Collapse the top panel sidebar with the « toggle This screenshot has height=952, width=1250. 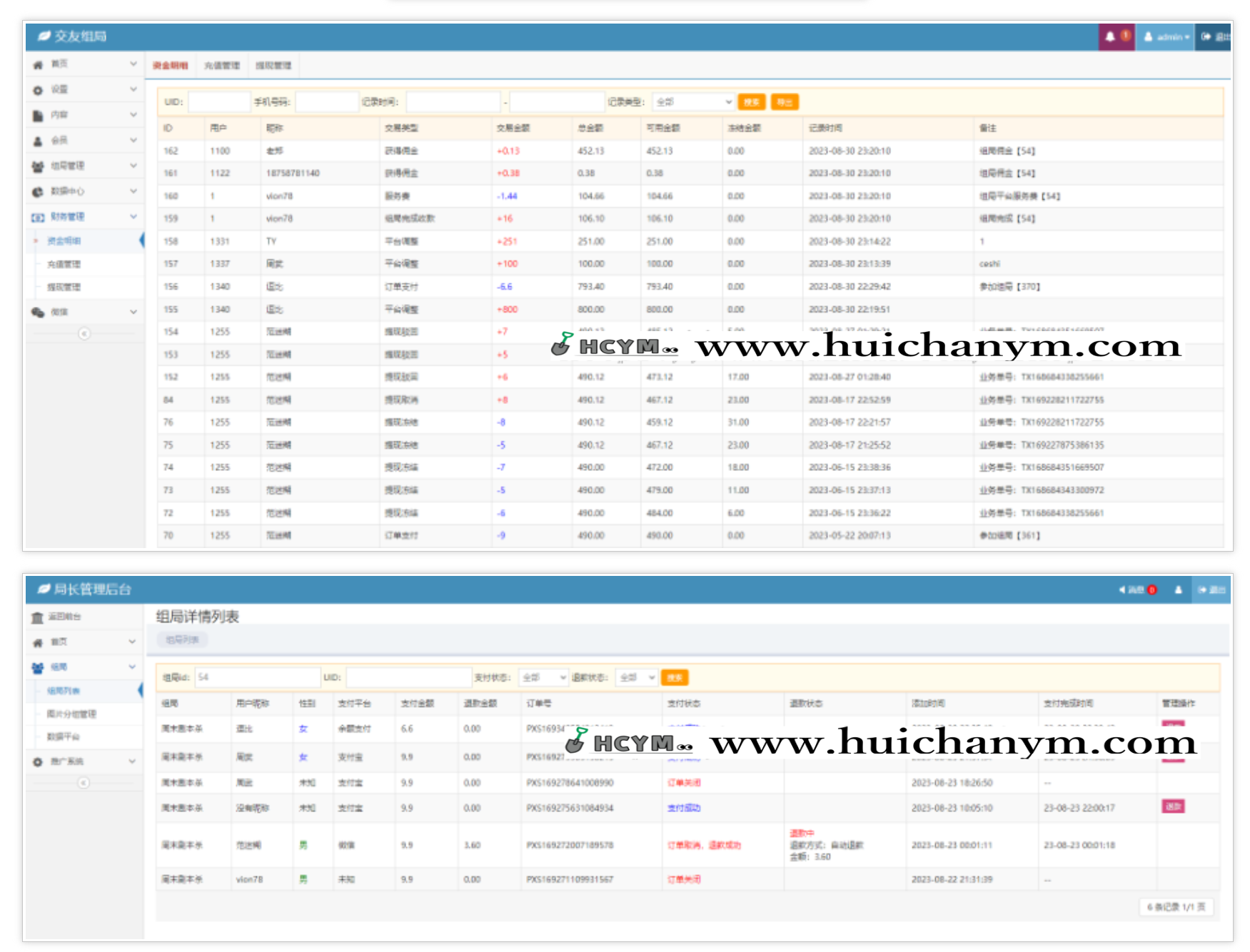(86, 333)
